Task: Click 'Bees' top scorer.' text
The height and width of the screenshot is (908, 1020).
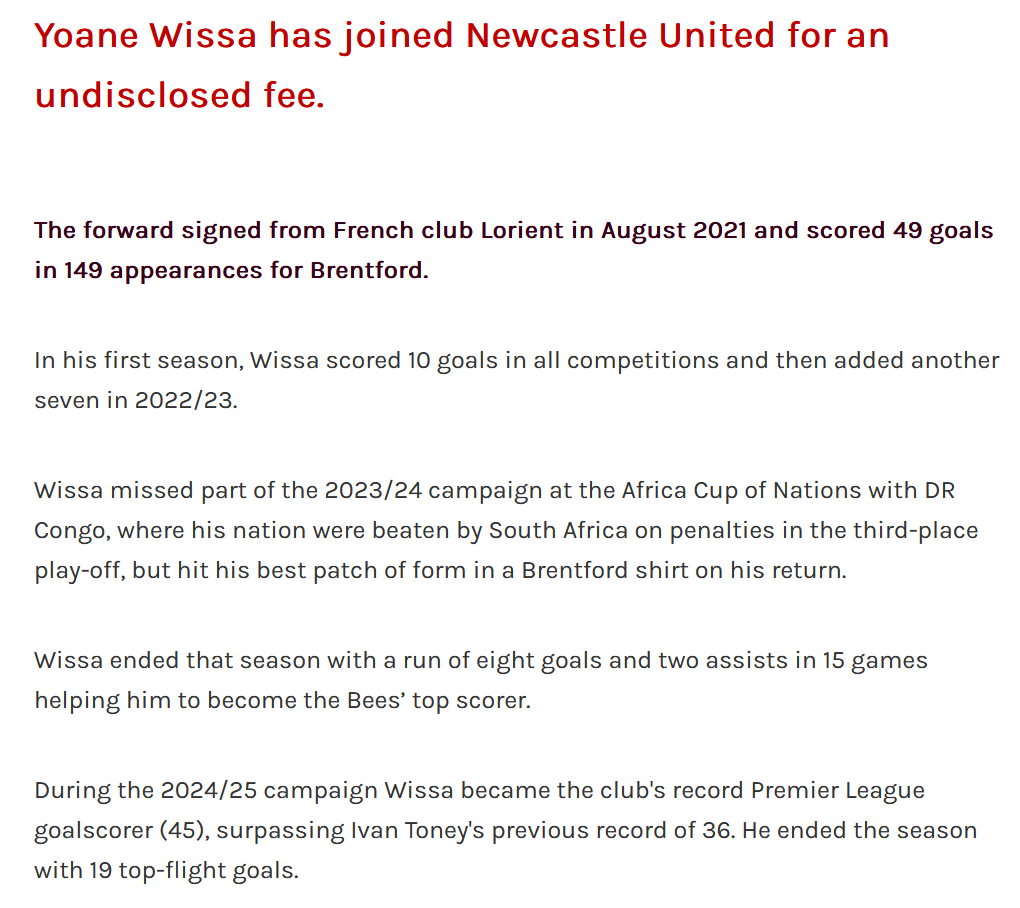Action: [x=439, y=701]
